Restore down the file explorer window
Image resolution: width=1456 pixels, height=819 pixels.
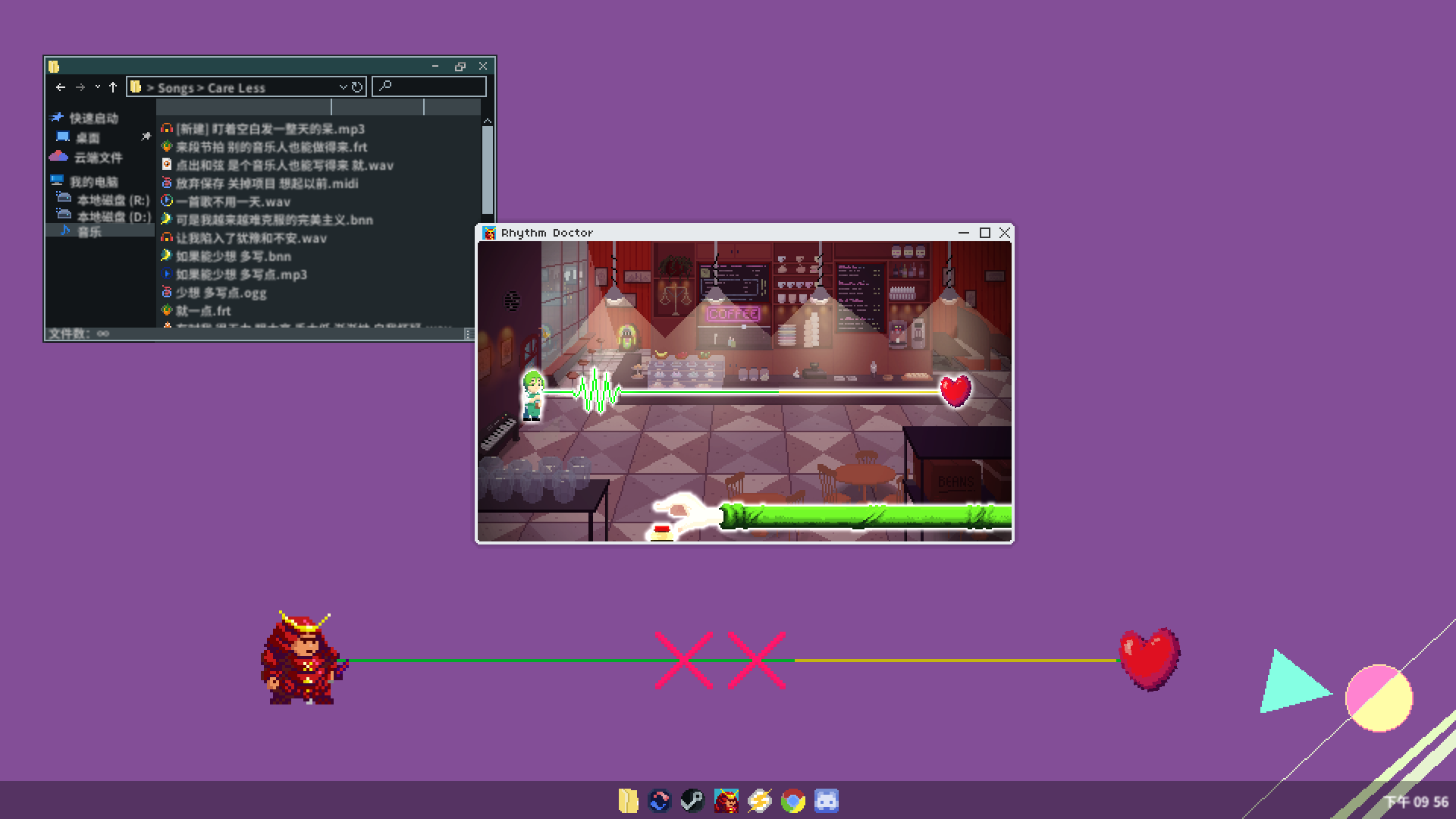click(460, 67)
